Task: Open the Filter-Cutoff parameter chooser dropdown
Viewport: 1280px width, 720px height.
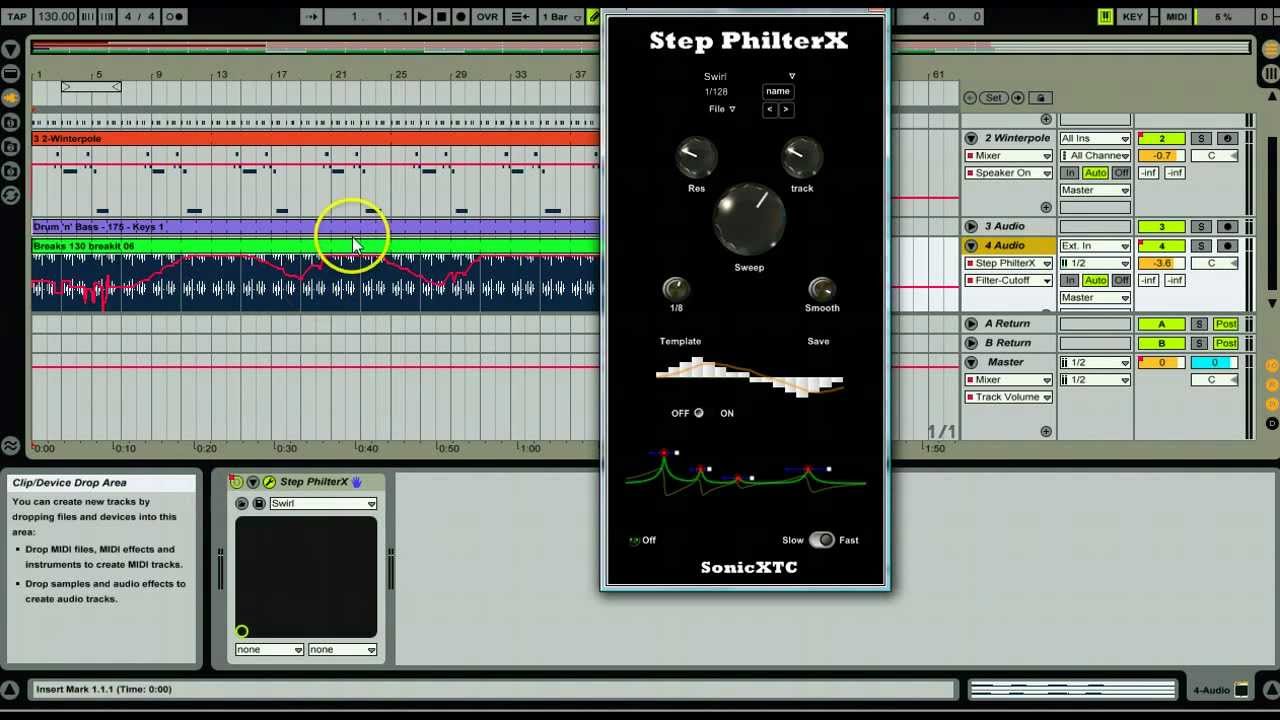Action: 1009,280
